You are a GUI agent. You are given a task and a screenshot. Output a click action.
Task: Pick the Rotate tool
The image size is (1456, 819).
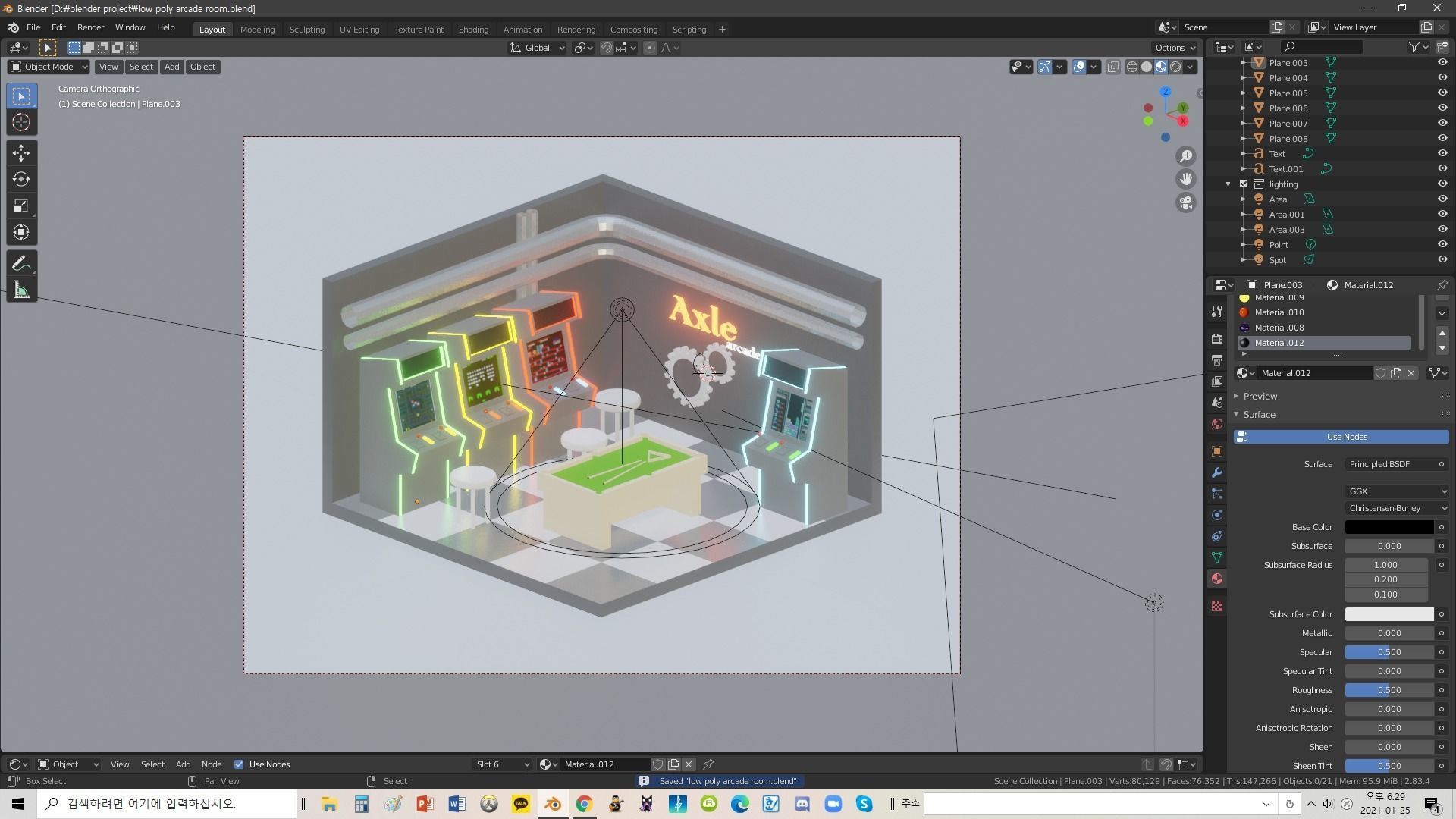coord(21,180)
